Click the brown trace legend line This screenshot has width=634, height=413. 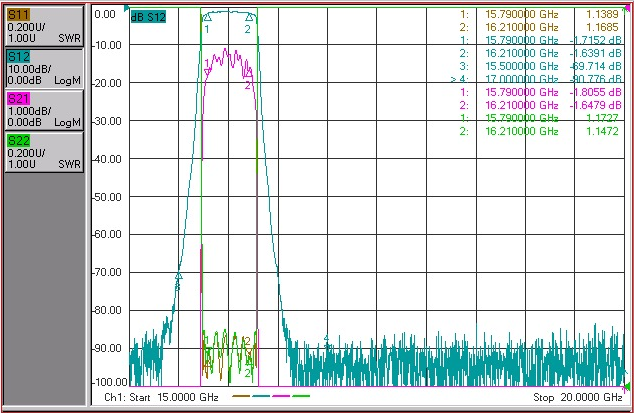tap(241, 396)
